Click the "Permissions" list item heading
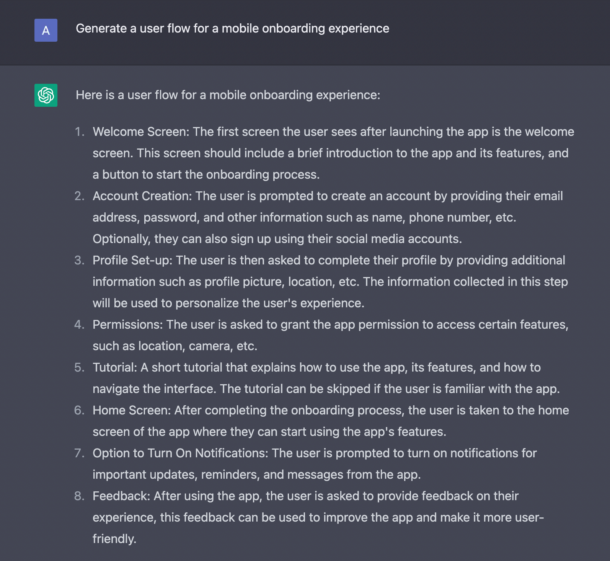Image resolution: width=610 pixels, height=561 pixels. pos(128,327)
